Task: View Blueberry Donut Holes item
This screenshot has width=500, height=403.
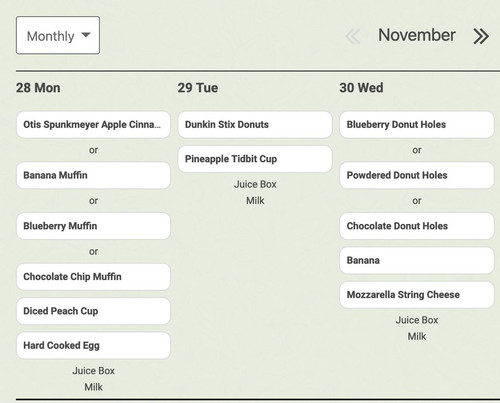Action: pos(417,125)
